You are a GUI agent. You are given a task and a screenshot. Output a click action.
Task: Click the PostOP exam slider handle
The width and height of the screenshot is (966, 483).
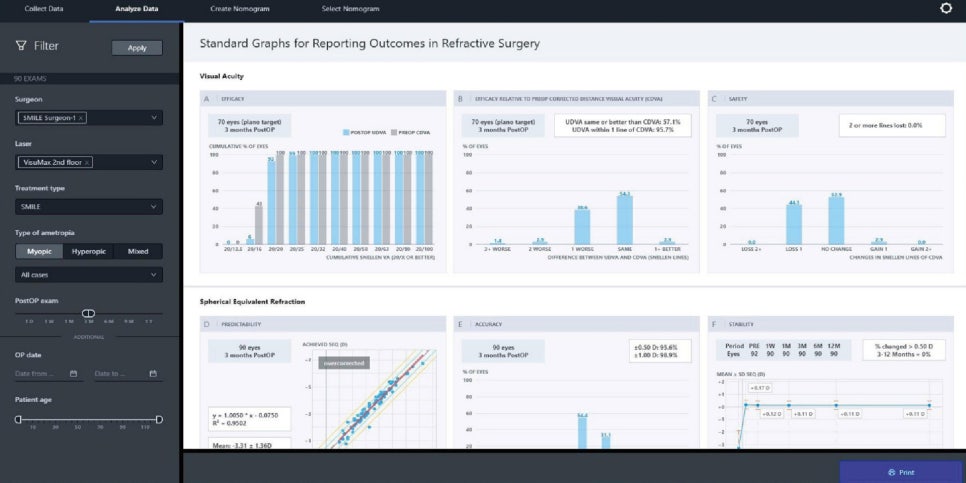[89, 314]
